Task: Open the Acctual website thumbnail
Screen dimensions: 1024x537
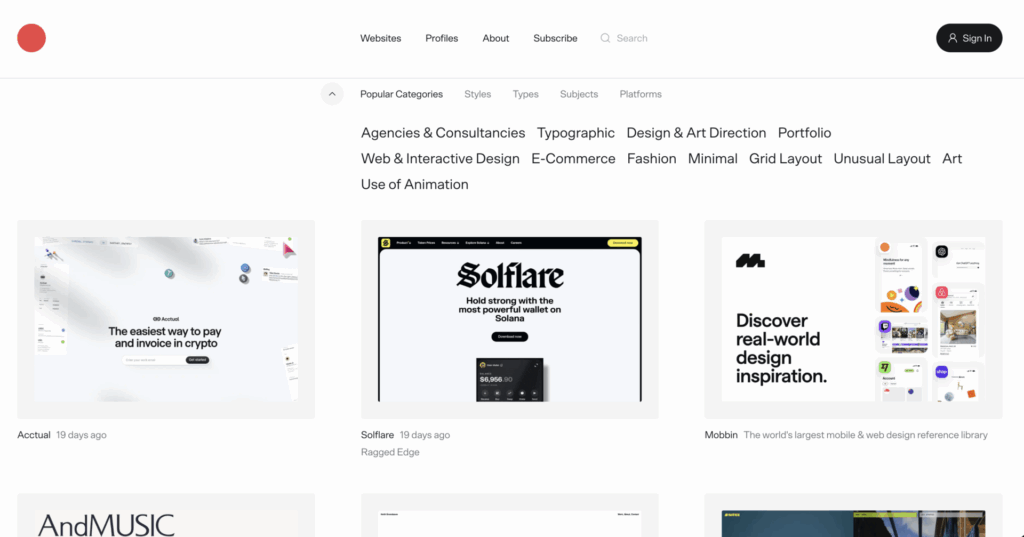Action: tap(166, 319)
